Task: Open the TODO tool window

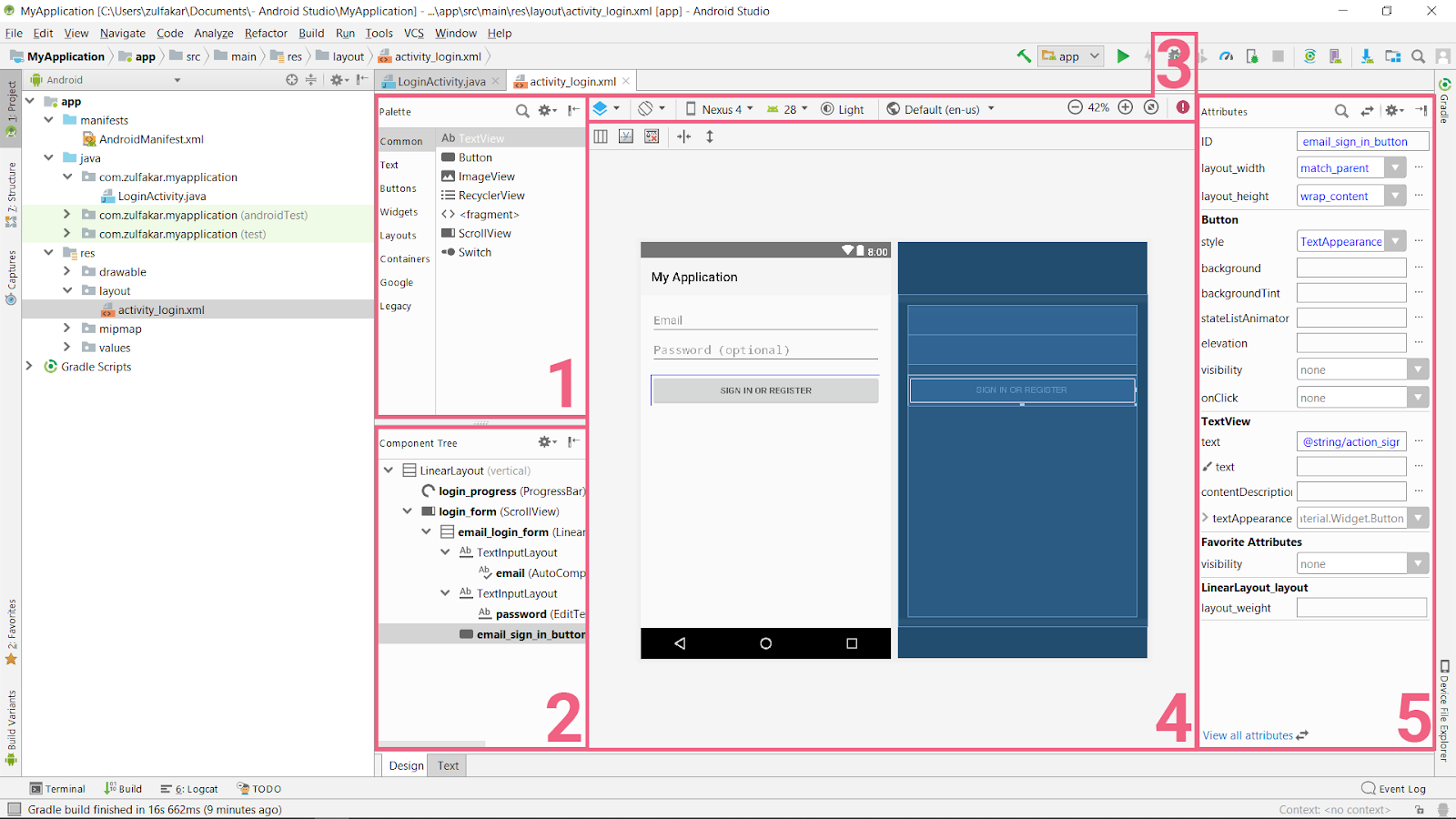Action: 259,789
